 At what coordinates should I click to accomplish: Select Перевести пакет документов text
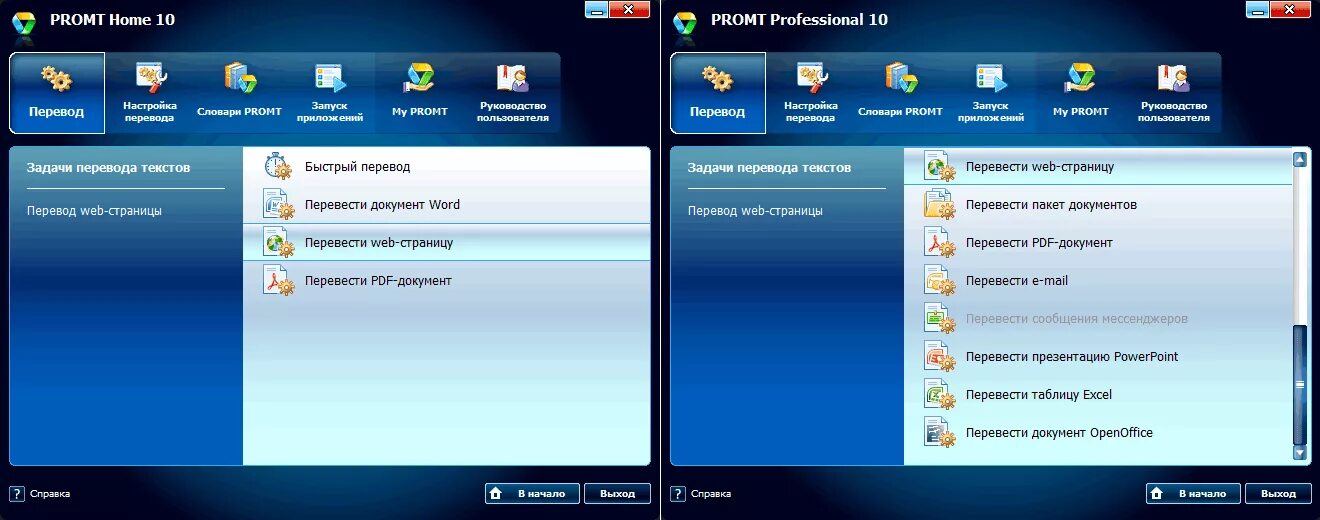[x=1051, y=205]
